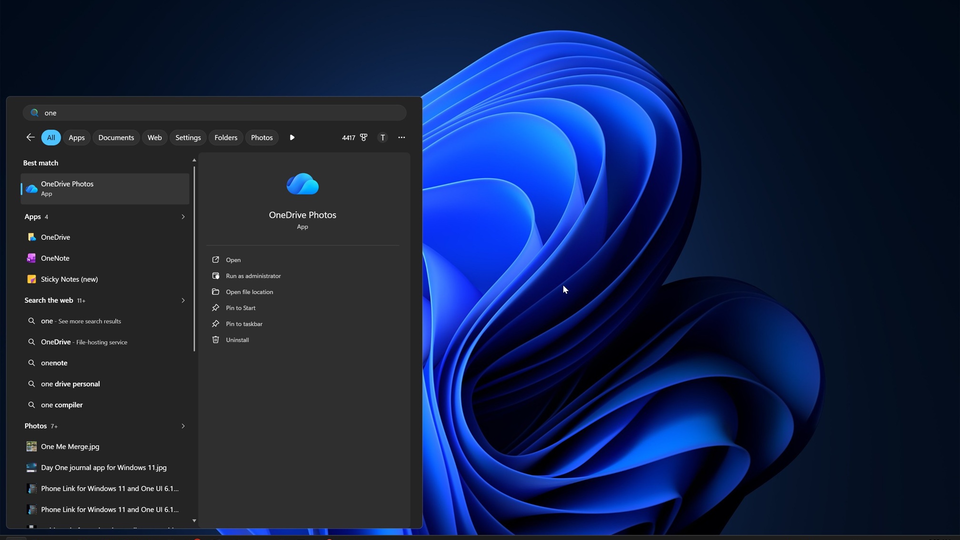Open 'Day One journal app for Windows 11.jpg'

[105, 467]
